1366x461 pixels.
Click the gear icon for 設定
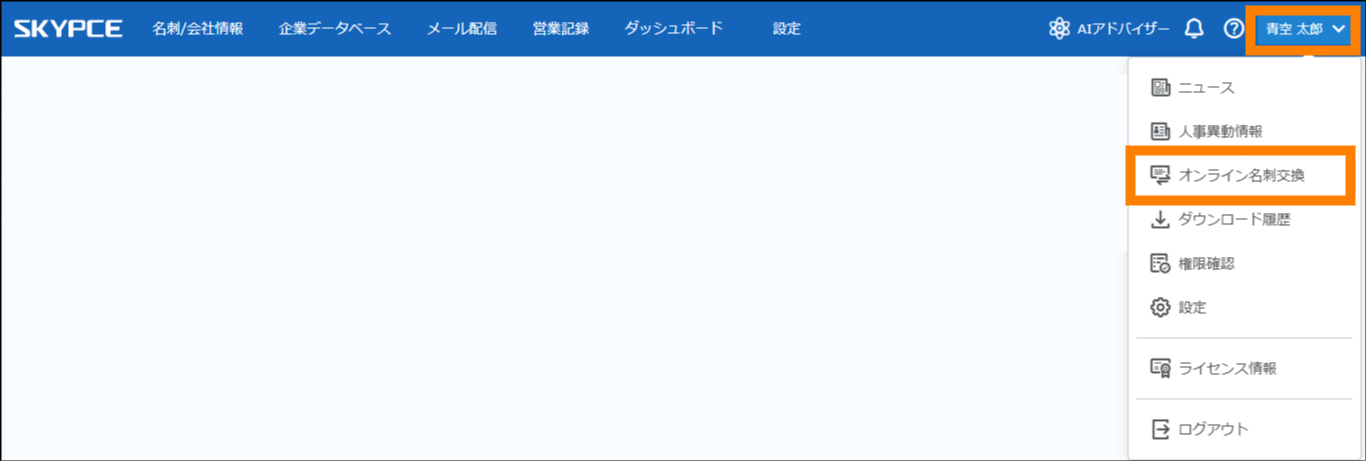tap(1160, 308)
